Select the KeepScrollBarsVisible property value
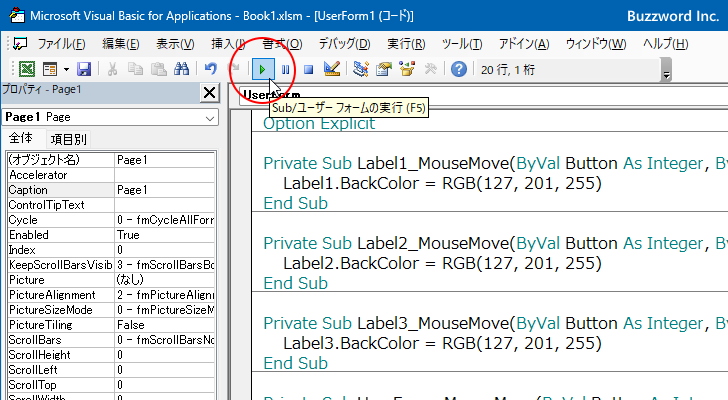This screenshot has width=728, height=400. (164, 265)
